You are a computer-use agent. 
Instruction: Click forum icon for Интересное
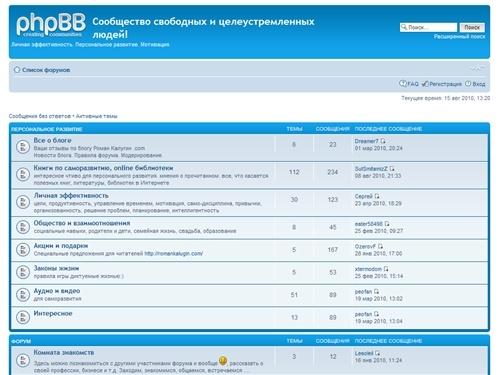23,317
